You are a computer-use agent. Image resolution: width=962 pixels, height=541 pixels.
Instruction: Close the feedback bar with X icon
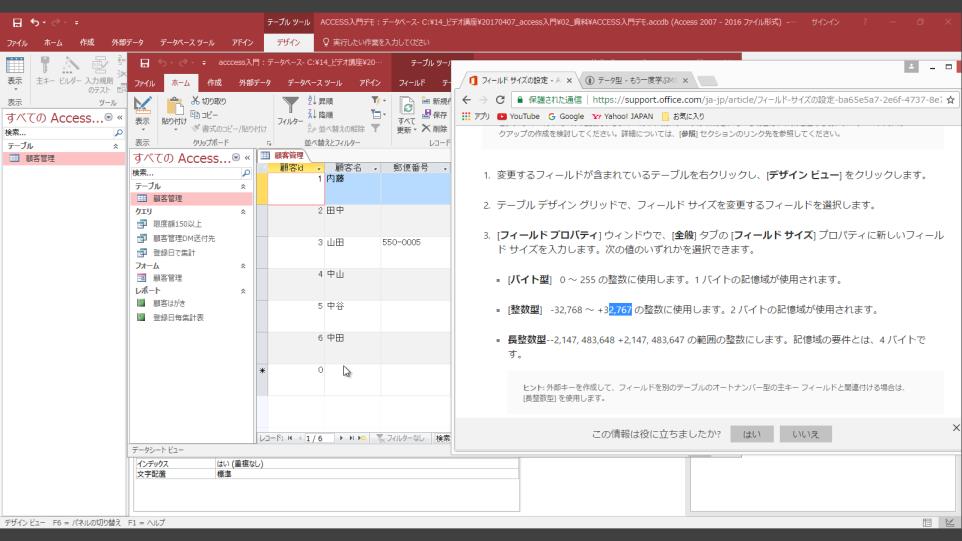pos(956,428)
